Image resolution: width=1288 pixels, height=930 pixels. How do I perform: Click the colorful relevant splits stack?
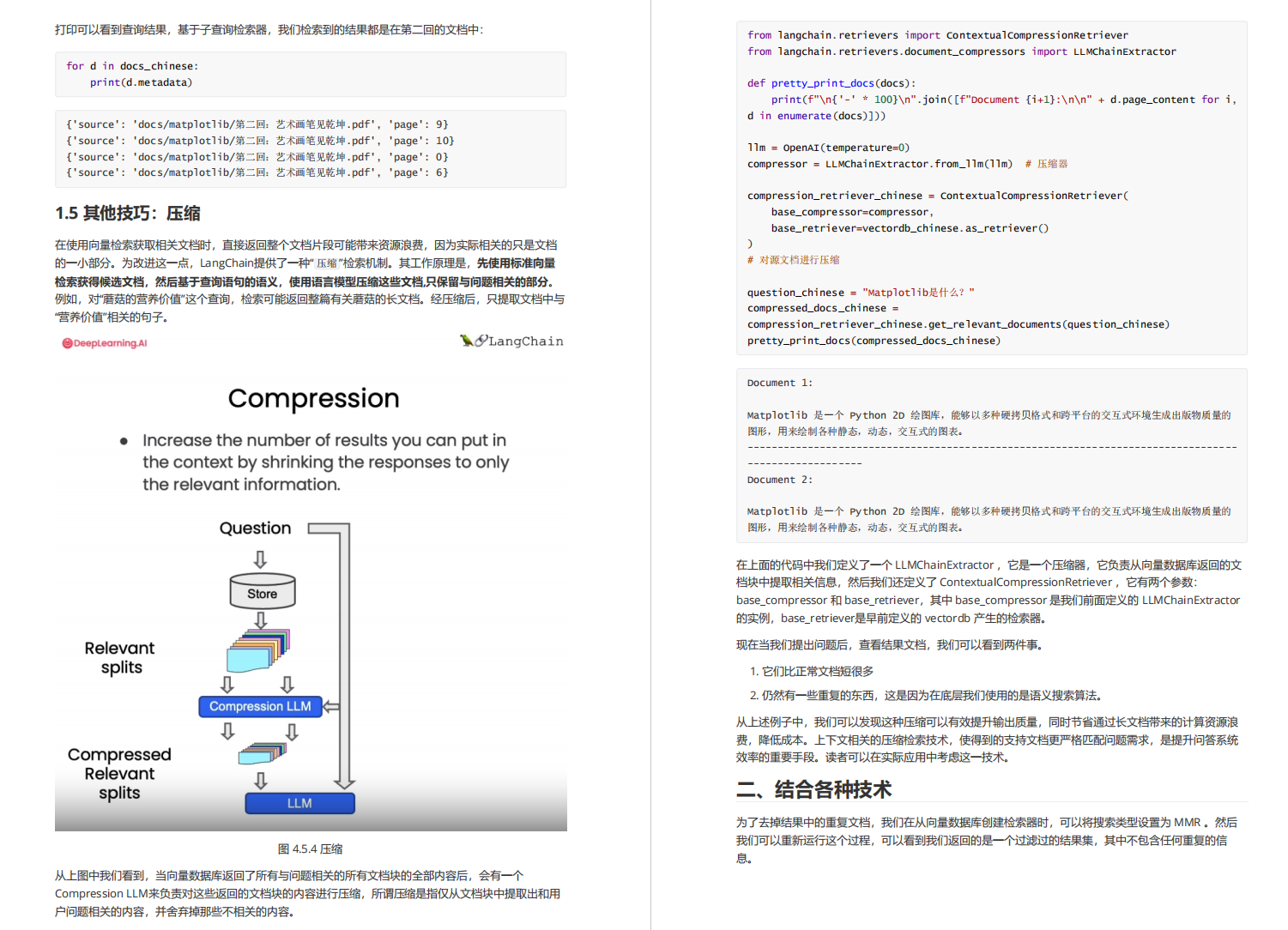(x=258, y=650)
